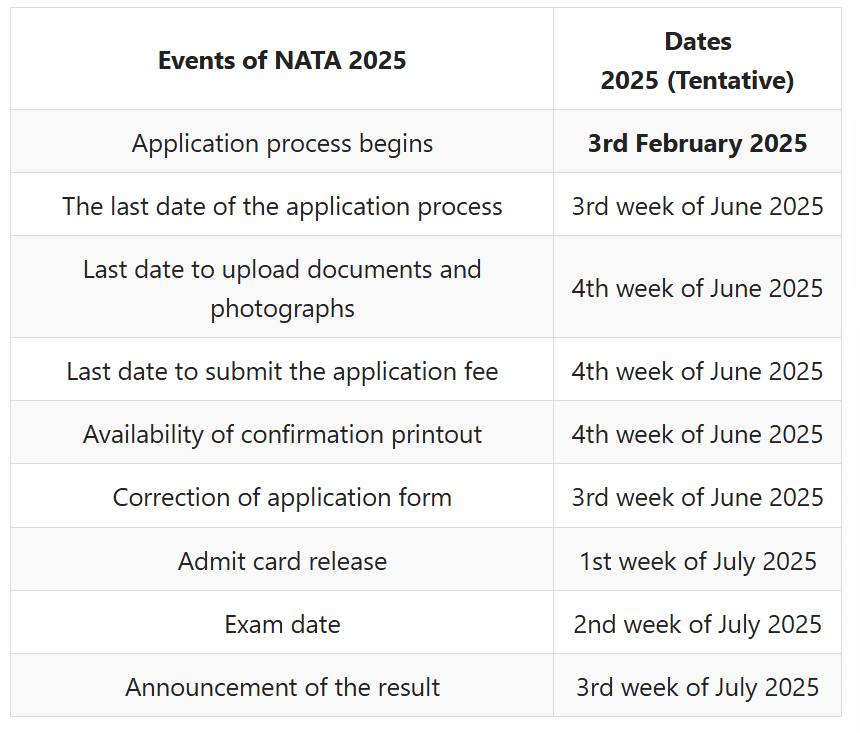Click 'Last date to upload documents and photographs'

(282, 288)
